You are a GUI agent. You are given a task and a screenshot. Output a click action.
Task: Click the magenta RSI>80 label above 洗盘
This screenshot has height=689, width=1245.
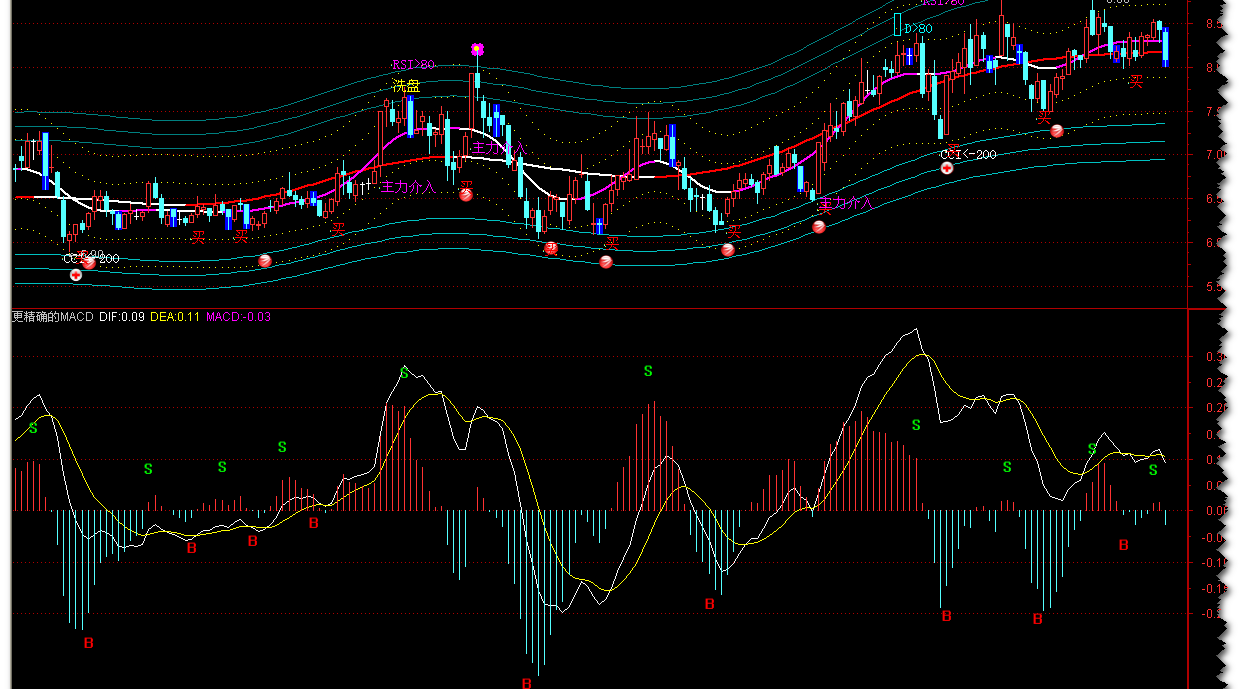[x=413, y=65]
